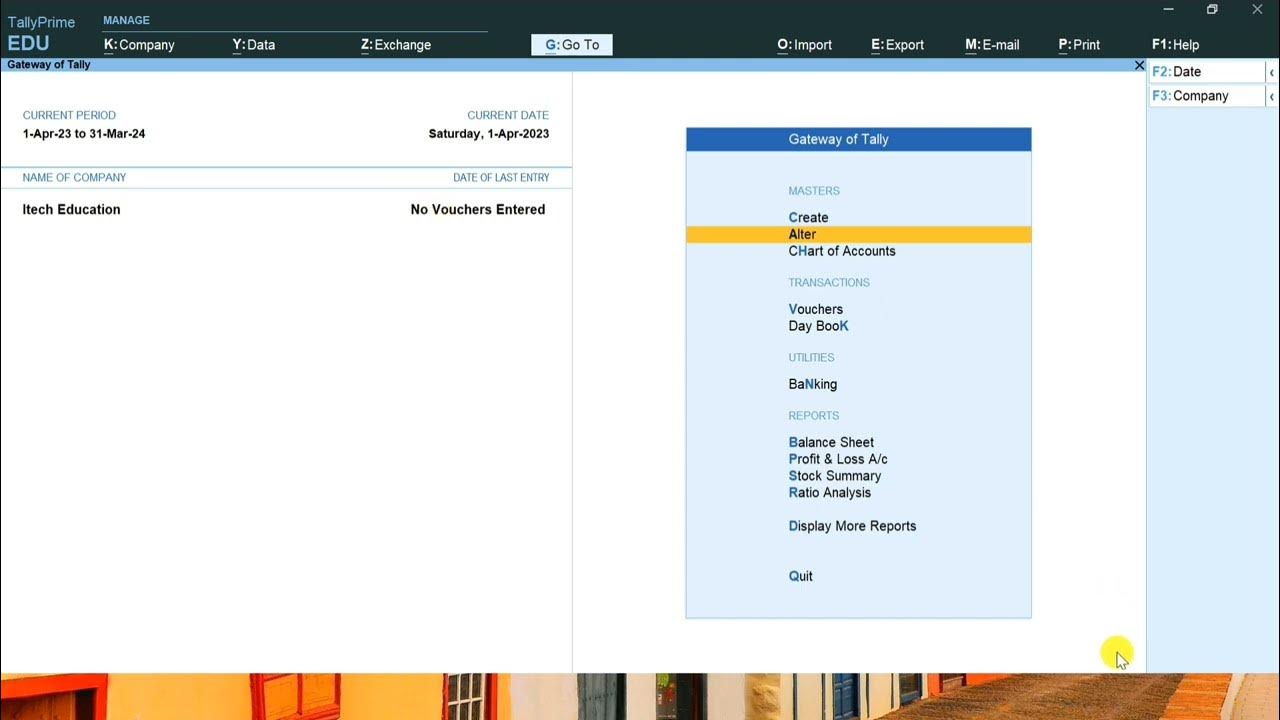Minimize the TallyPrime window
This screenshot has height=720, width=1280.
tap(1168, 9)
